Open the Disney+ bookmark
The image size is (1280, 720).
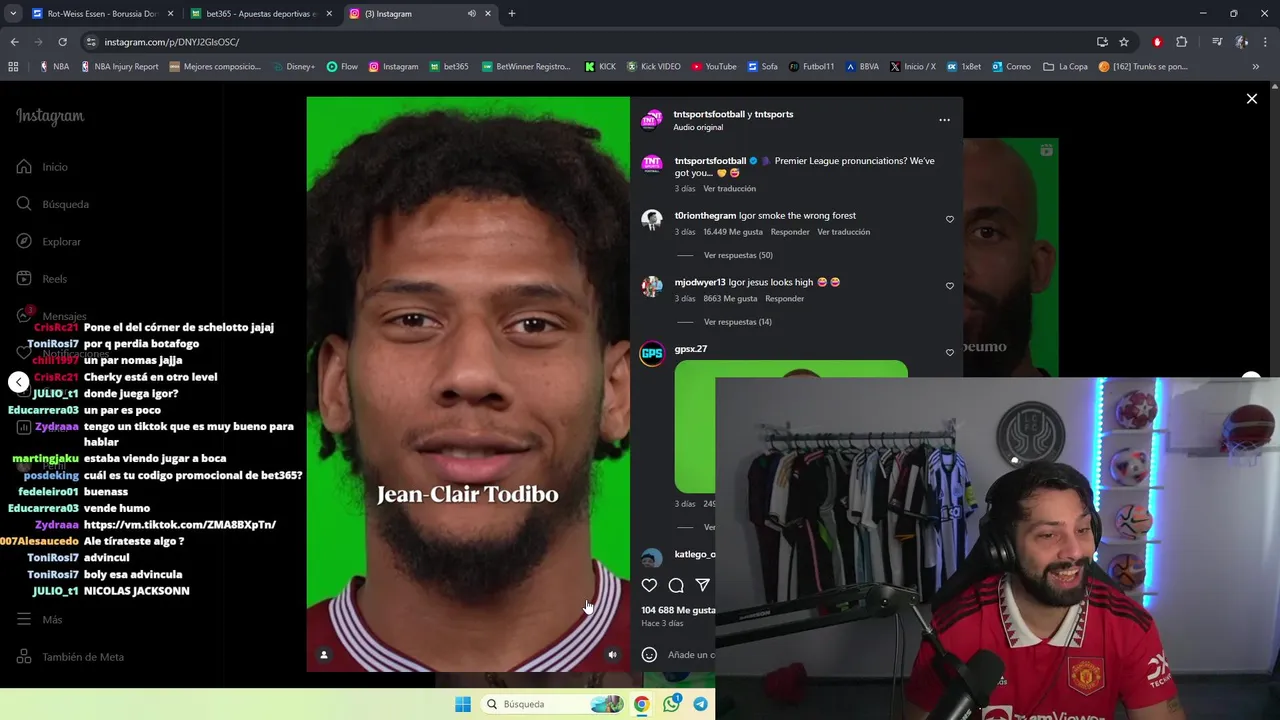tap(293, 67)
